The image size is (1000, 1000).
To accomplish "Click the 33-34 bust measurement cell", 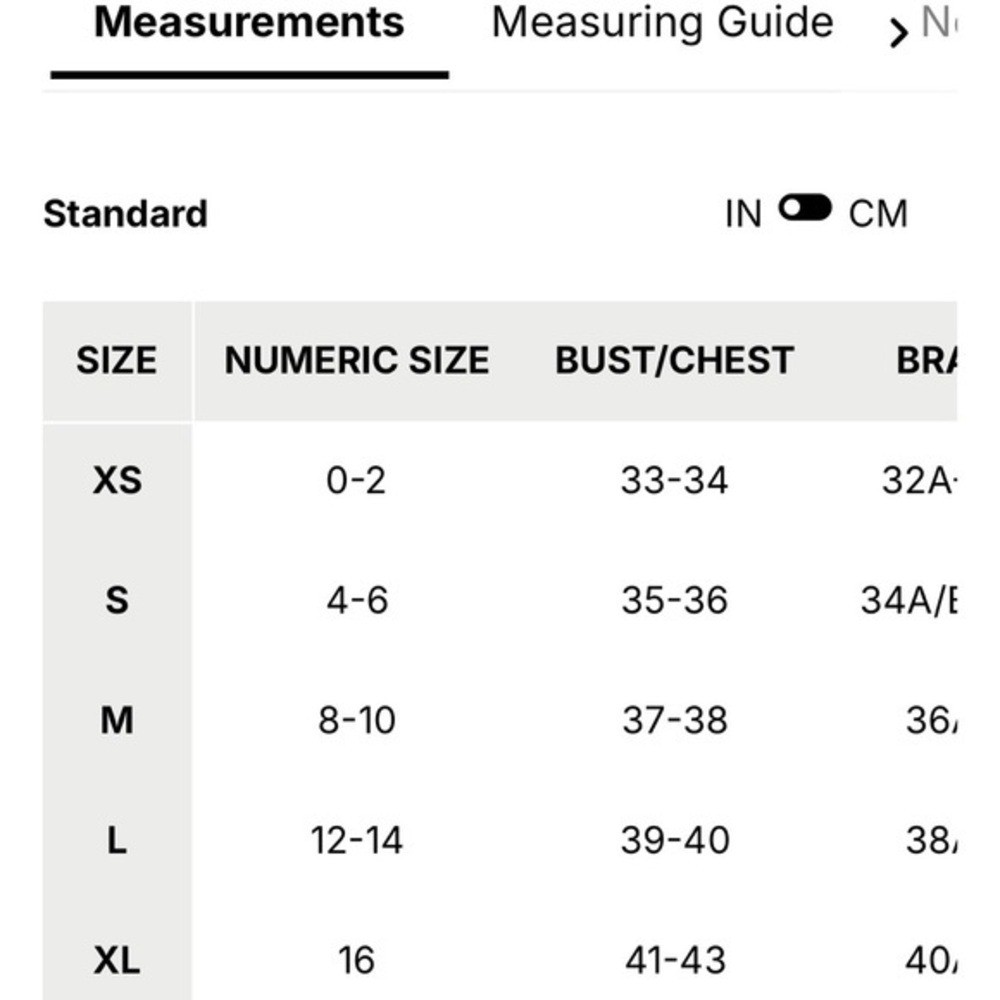I will pyautogui.click(x=675, y=480).
